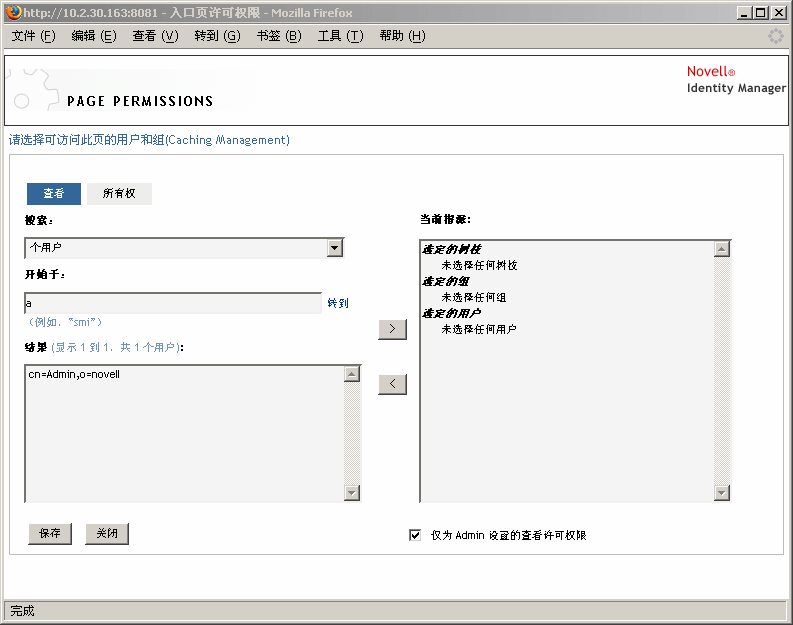This screenshot has height=625, width=793.
Task: Open the 工具 (T) menu
Action: (340, 36)
